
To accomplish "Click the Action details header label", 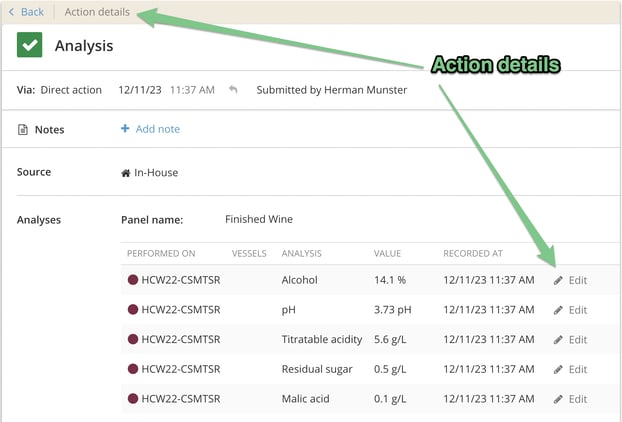I will pos(97,12).
